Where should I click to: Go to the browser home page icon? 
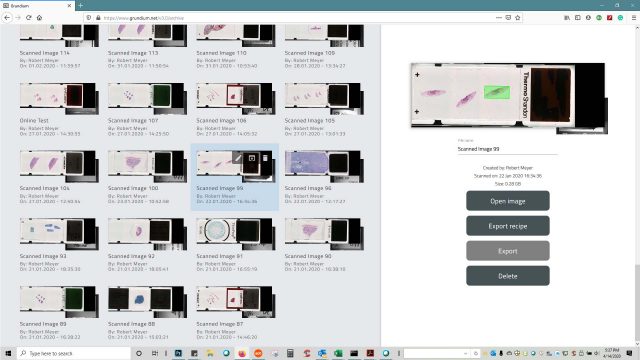click(x=39, y=18)
